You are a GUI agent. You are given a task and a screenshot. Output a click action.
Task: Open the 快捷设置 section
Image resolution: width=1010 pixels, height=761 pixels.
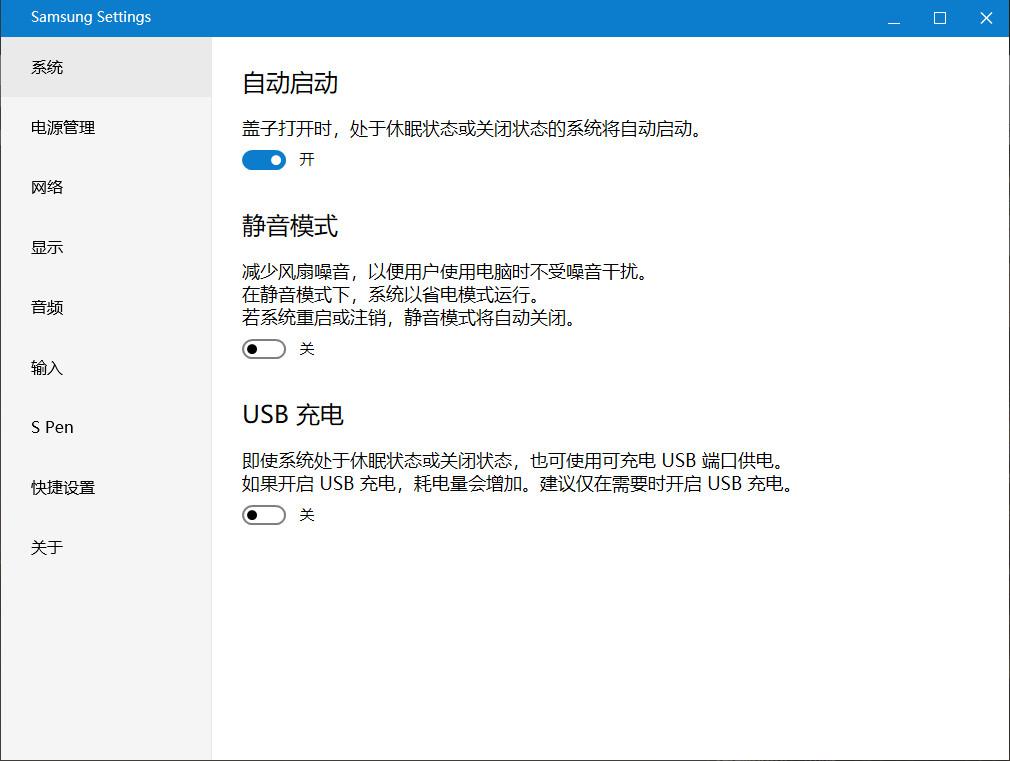coord(62,488)
